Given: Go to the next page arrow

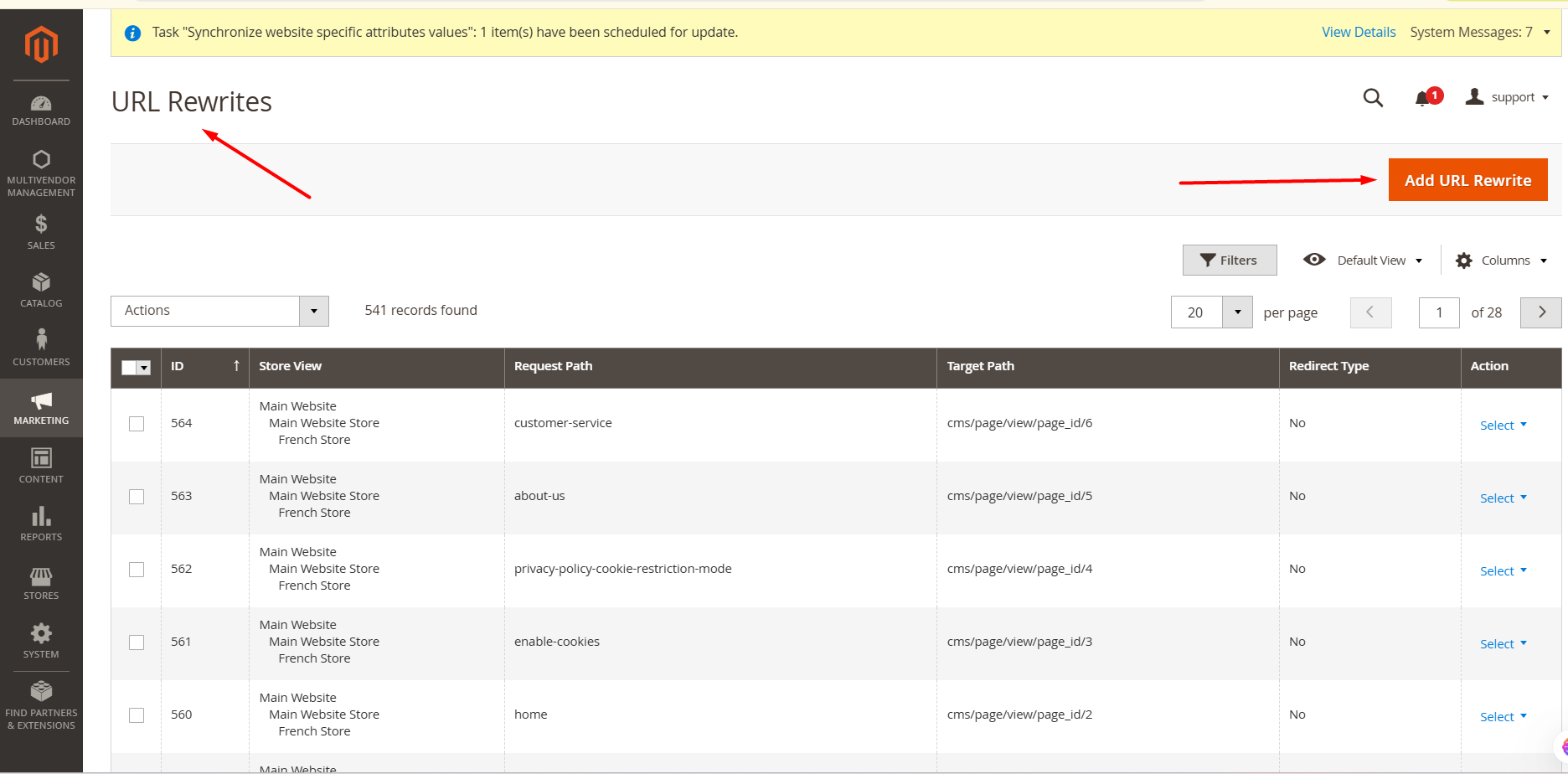Looking at the screenshot, I should [1541, 312].
